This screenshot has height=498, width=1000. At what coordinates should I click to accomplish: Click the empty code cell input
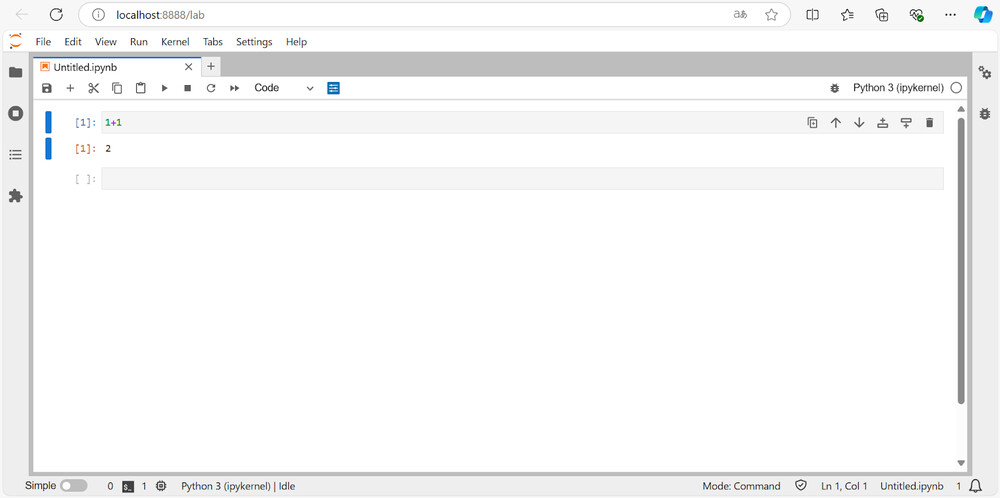(522, 179)
